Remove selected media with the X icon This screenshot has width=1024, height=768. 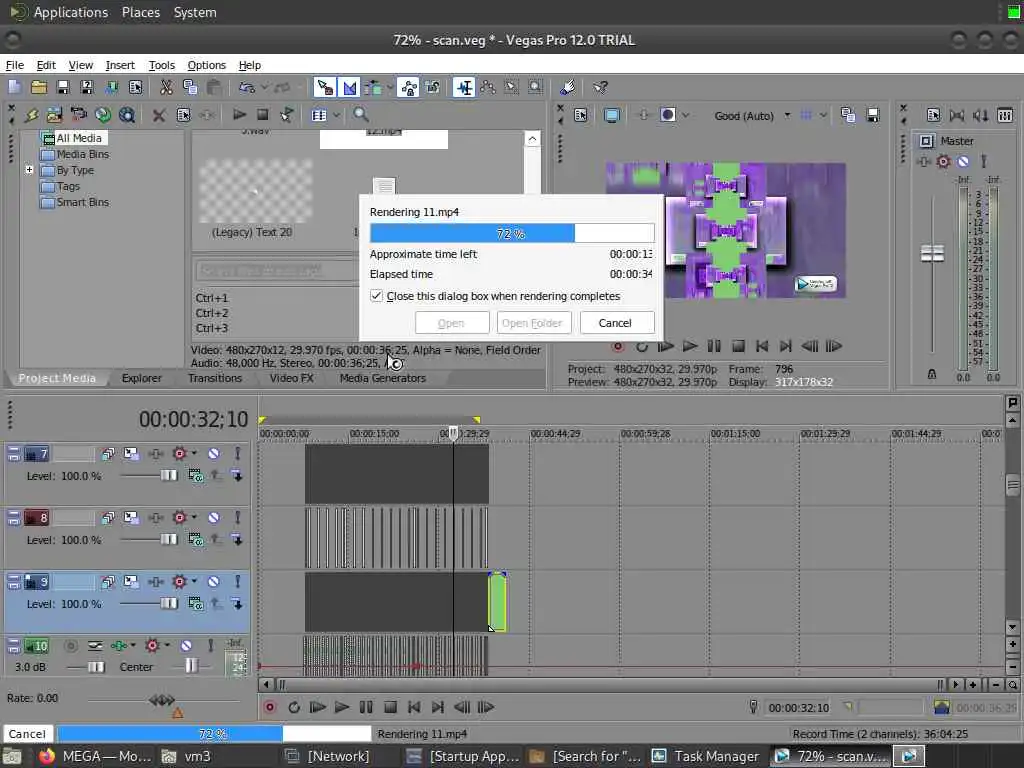[x=158, y=116]
